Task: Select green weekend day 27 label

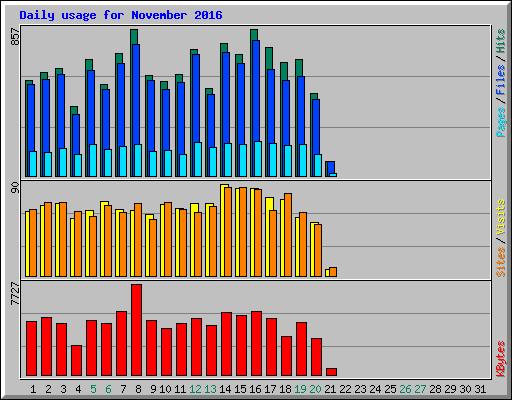Action: click(420, 389)
